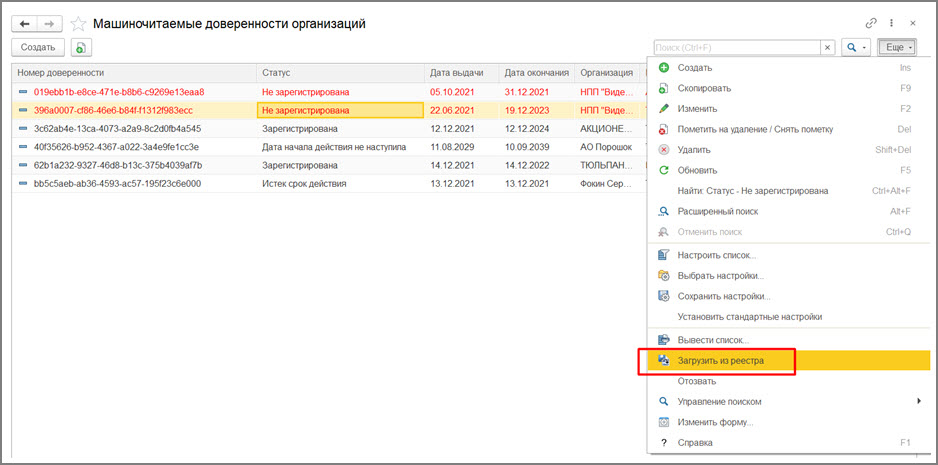This screenshot has width=938, height=465.
Task: Clear the search field with the X
Action: tap(827, 47)
